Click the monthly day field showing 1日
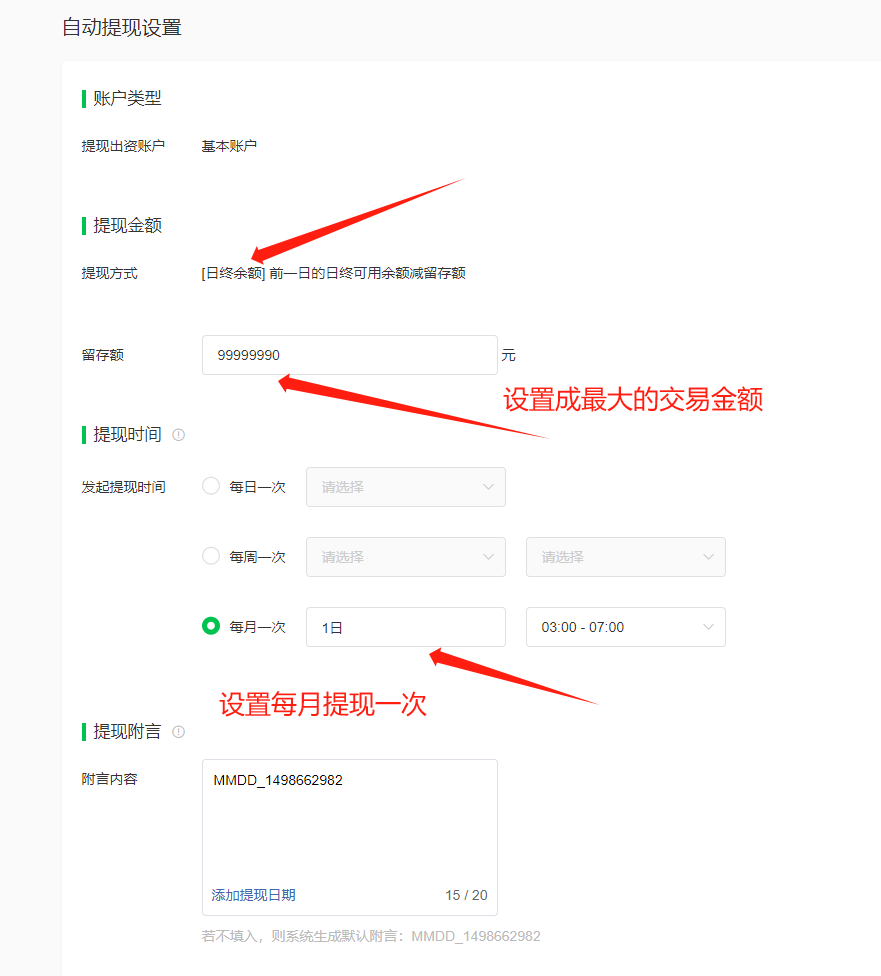The width and height of the screenshot is (881, 976). (405, 627)
